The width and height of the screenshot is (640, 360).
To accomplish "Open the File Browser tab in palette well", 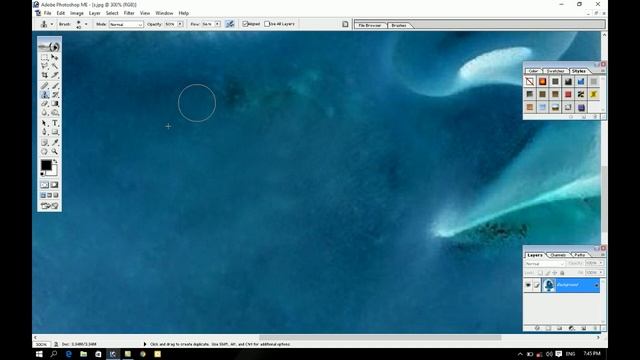I will click(x=369, y=25).
